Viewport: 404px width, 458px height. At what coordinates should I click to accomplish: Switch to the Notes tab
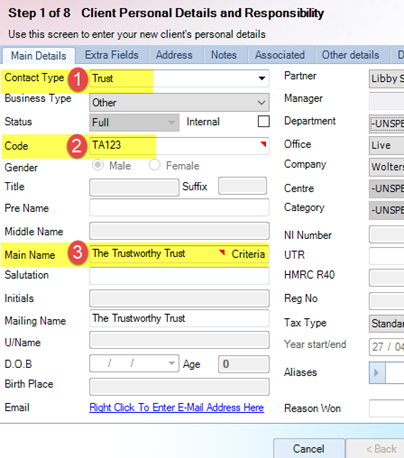pyautogui.click(x=224, y=55)
